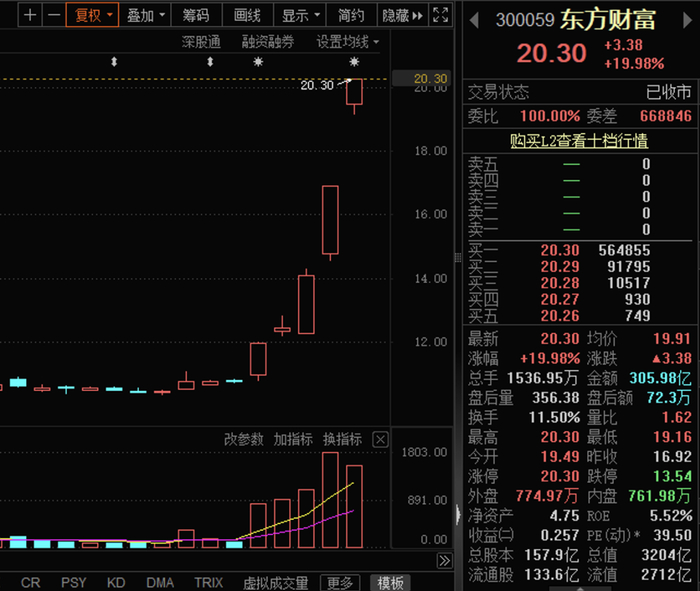
Task: Click the 买五 price 20.26
Action: click(x=560, y=316)
